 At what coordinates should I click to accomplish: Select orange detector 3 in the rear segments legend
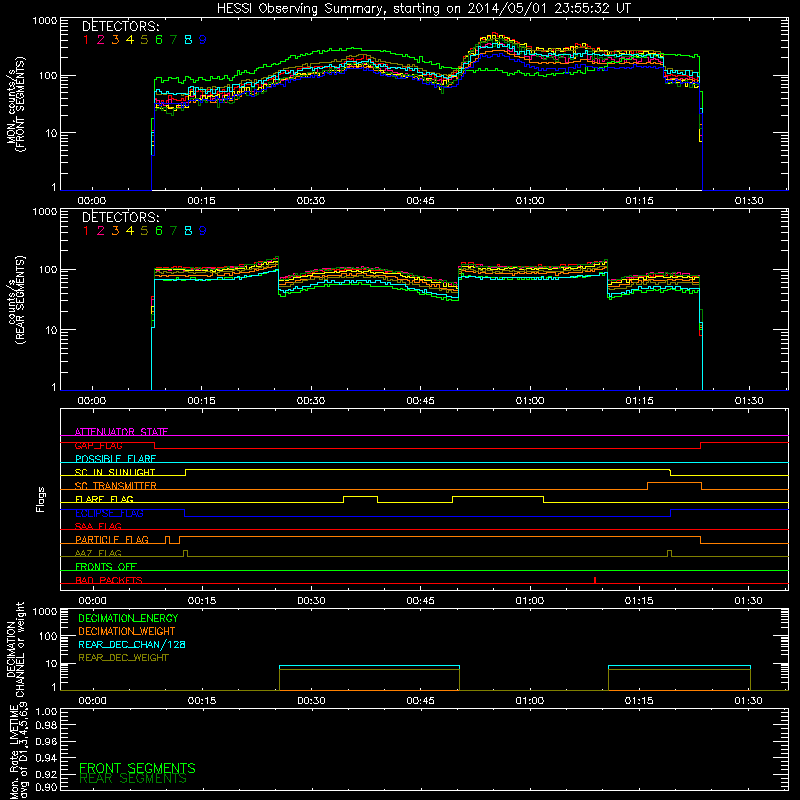pyautogui.click(x=115, y=231)
